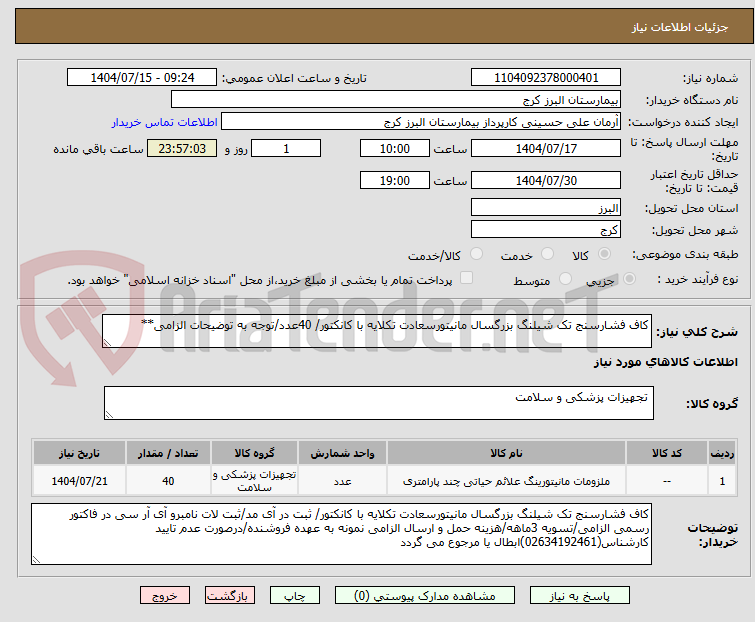Click the خروج exit button
Viewport: 755px width, 622px height.
[165, 596]
